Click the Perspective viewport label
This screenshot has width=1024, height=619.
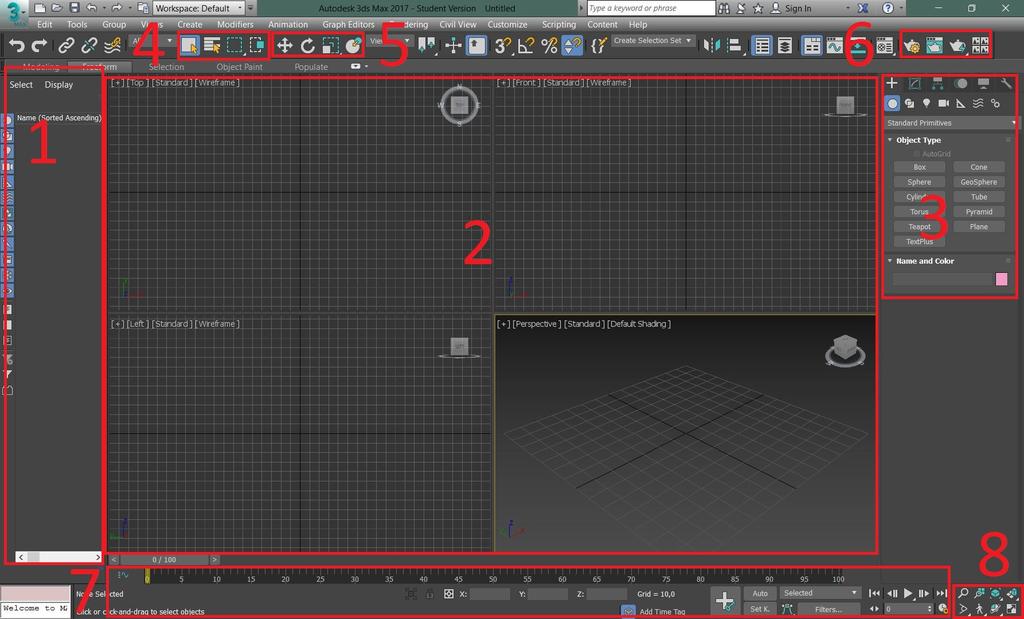click(537, 324)
